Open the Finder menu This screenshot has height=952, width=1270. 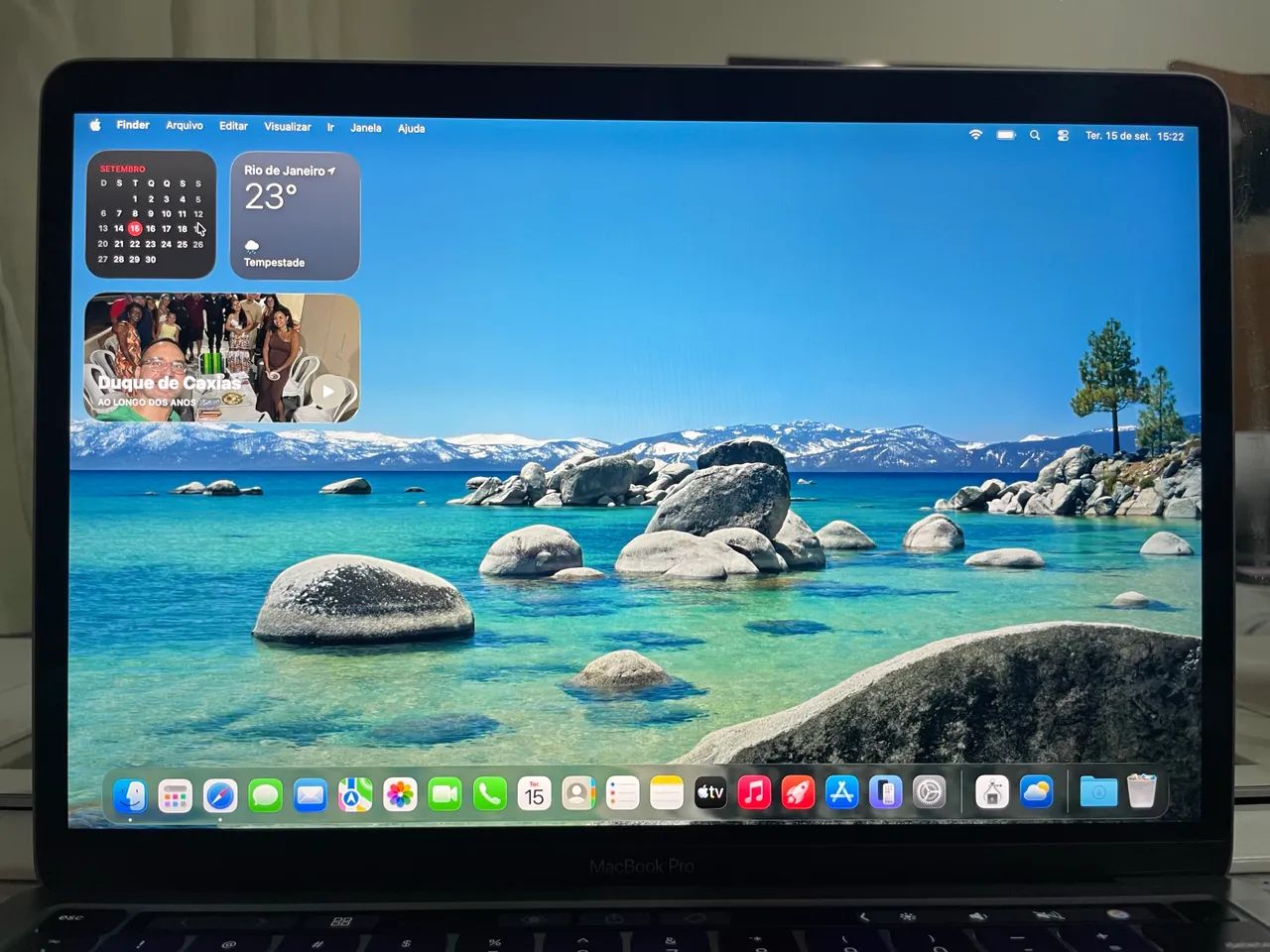(133, 125)
